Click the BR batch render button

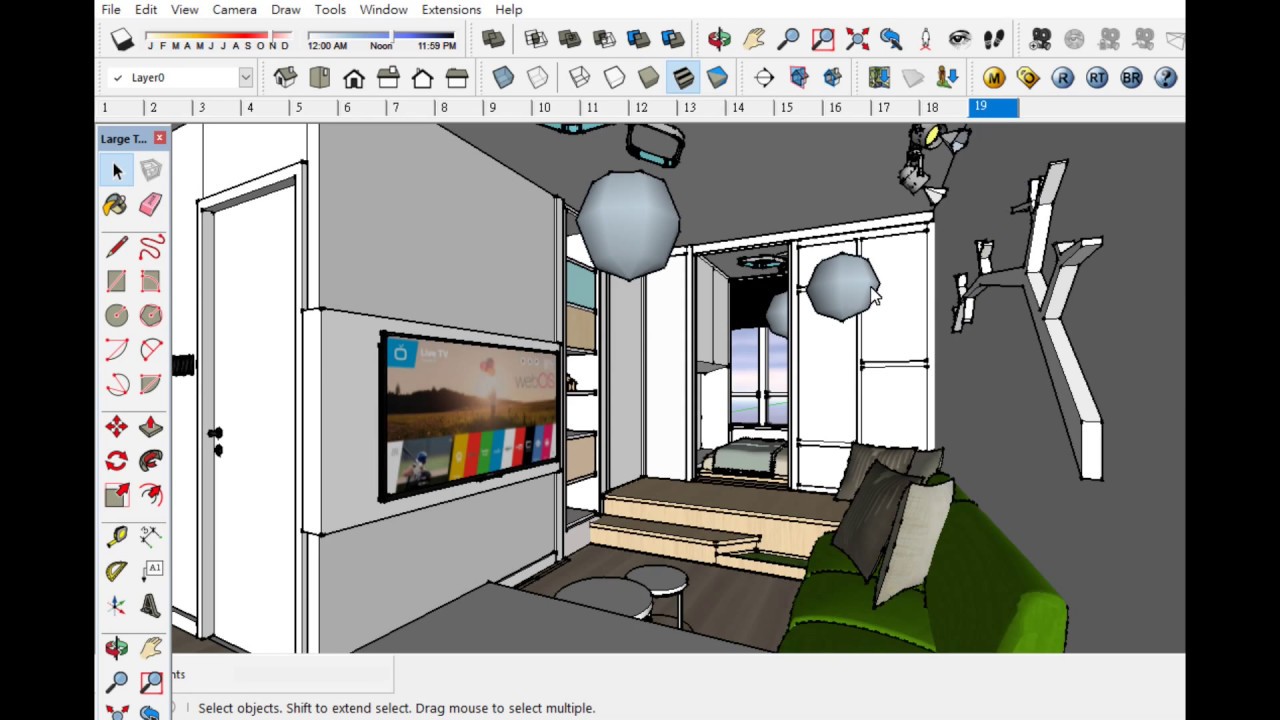coord(1131,77)
